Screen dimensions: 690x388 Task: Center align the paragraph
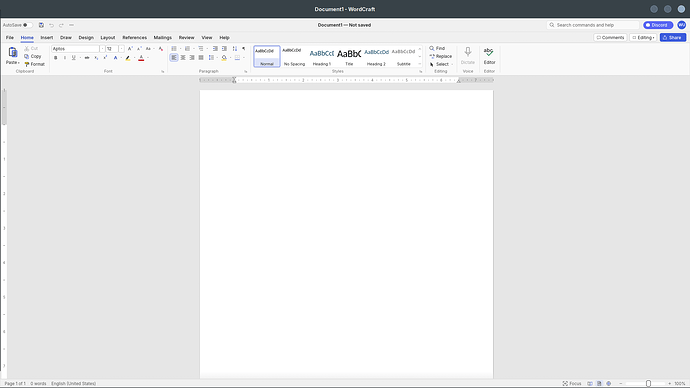[183, 58]
